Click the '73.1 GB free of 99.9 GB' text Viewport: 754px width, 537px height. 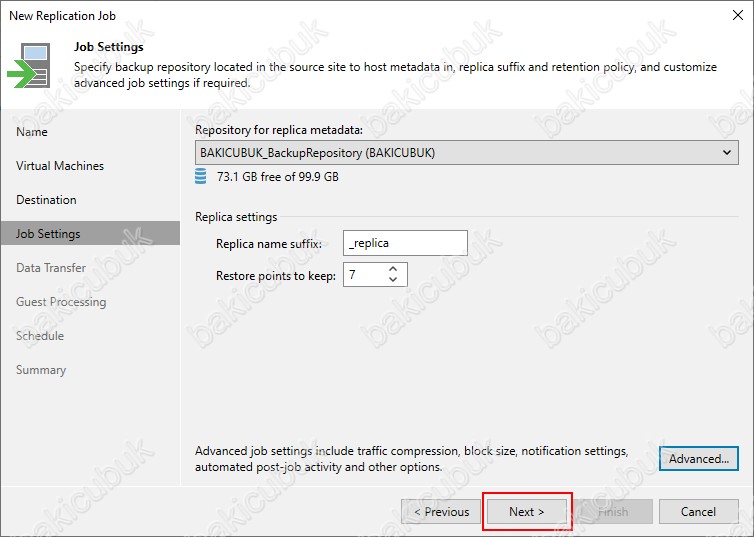coord(277,177)
